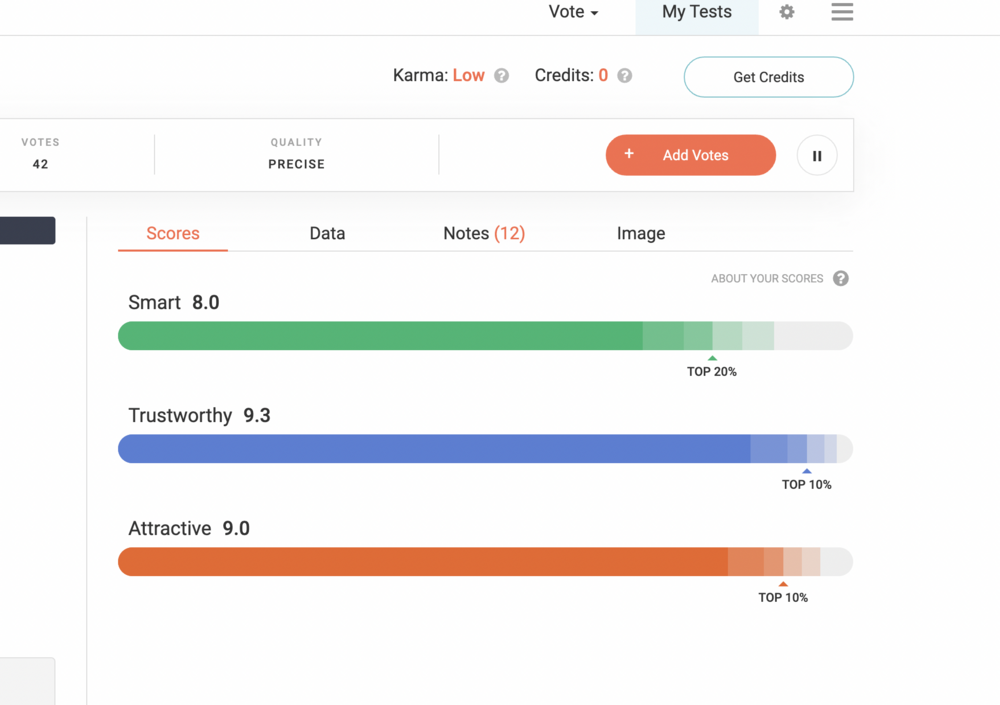Click the Trustworthy 9.3 score label
Viewport: 1000px width, 705px height.
point(200,415)
